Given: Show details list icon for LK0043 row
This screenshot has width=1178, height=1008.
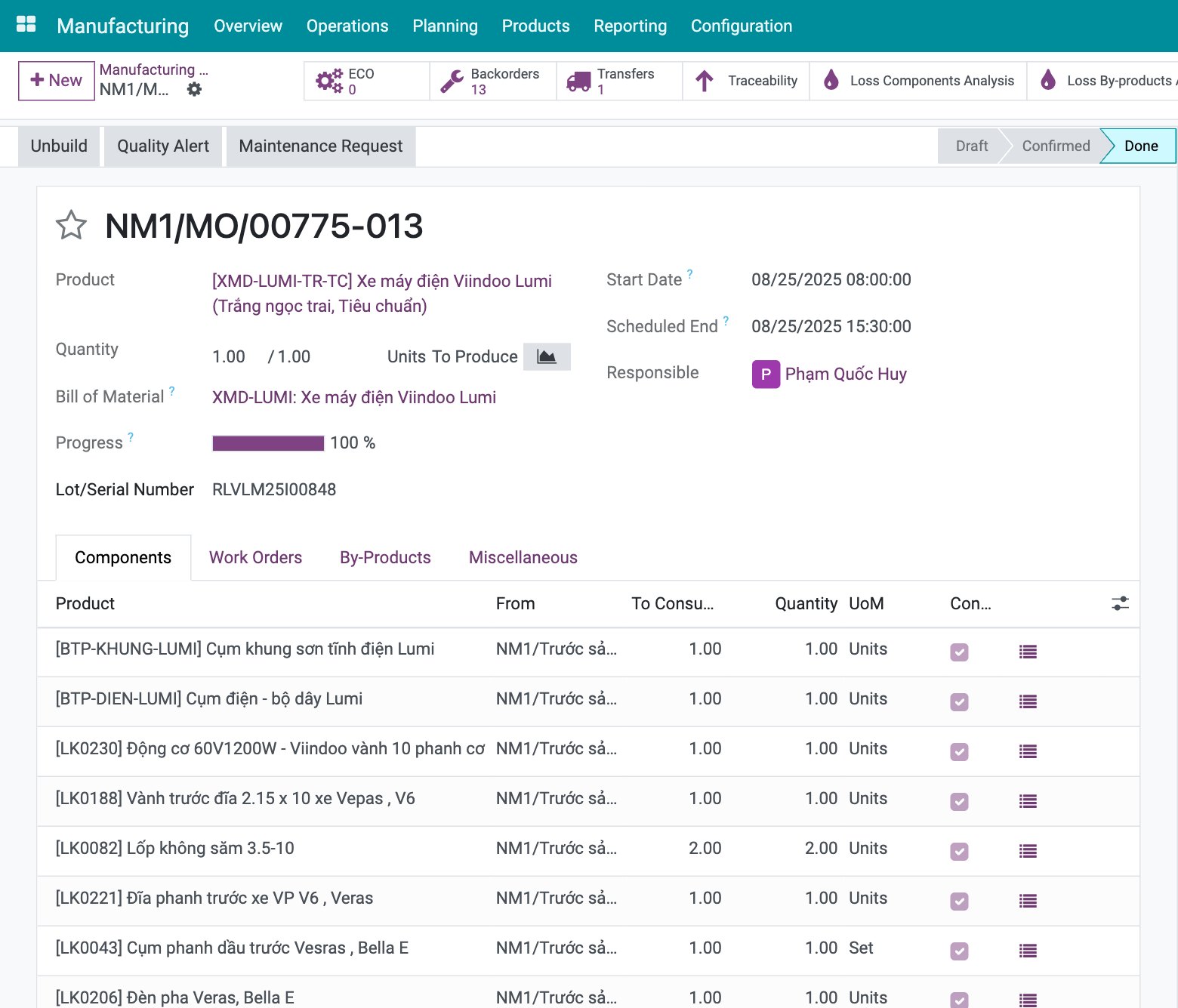Looking at the screenshot, I should tap(1028, 951).
